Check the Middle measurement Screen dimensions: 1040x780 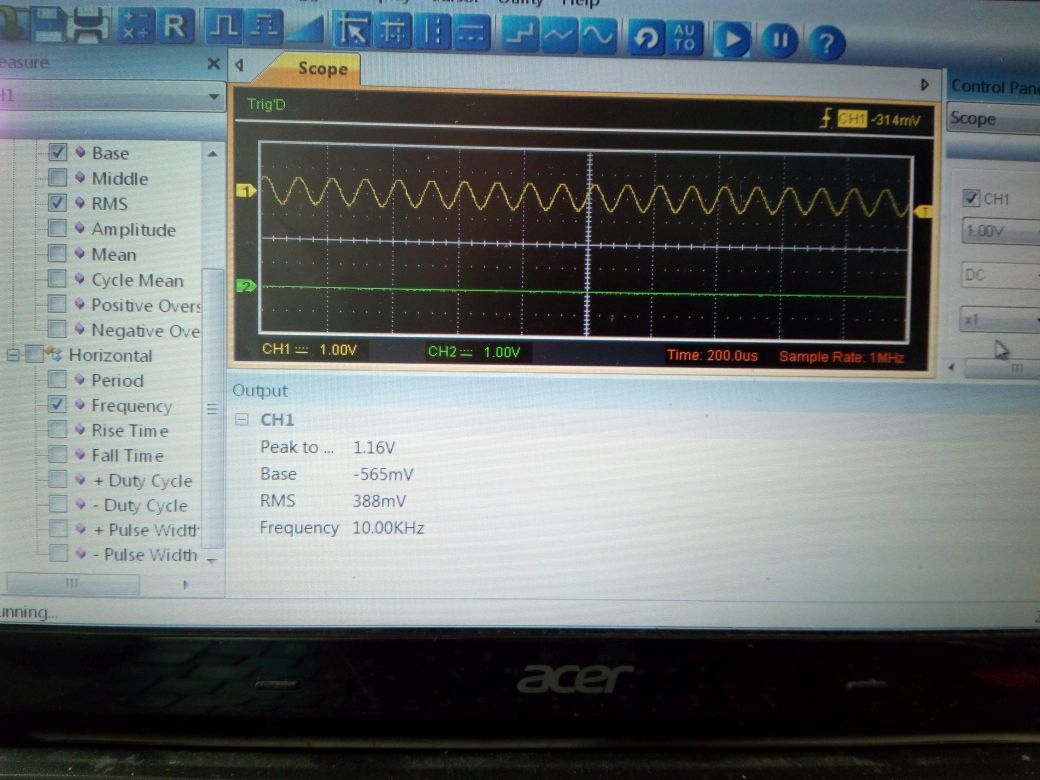coord(58,177)
